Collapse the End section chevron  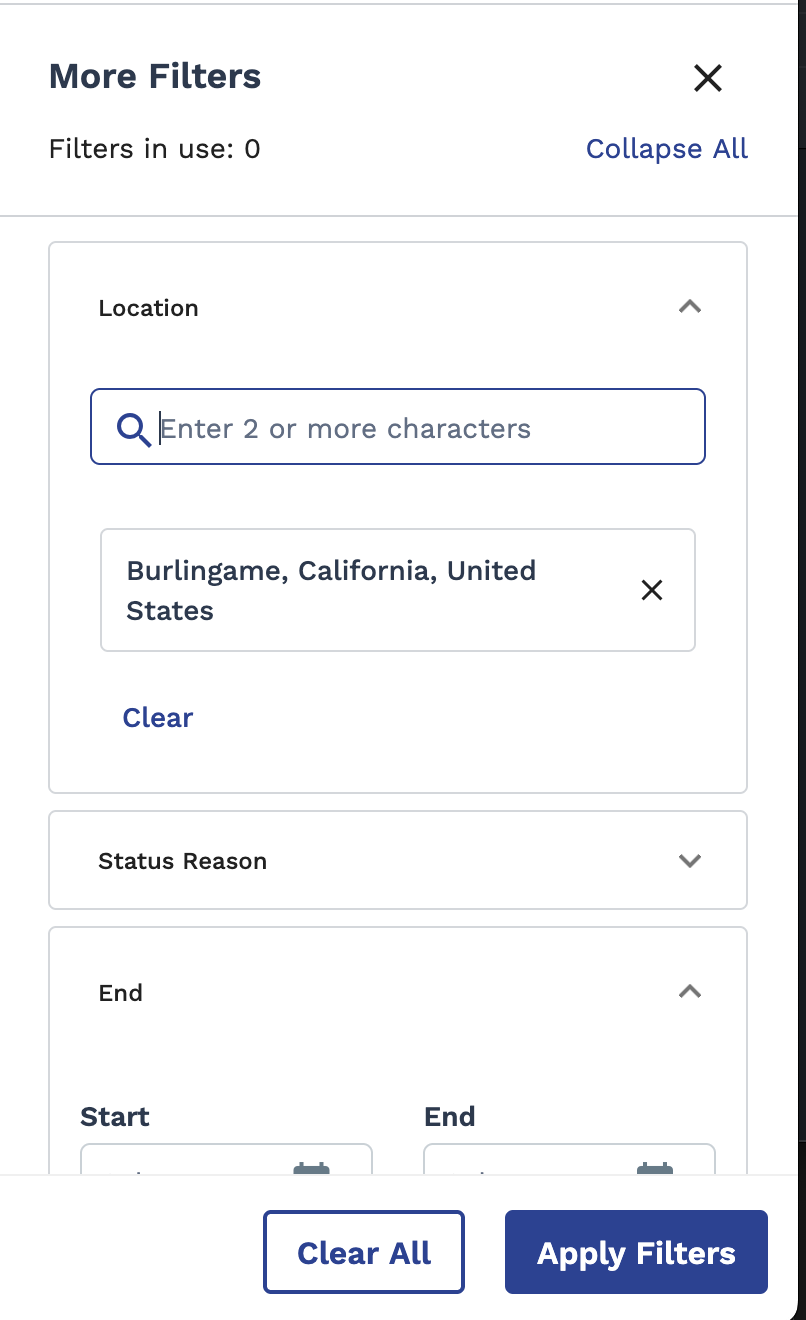(689, 992)
